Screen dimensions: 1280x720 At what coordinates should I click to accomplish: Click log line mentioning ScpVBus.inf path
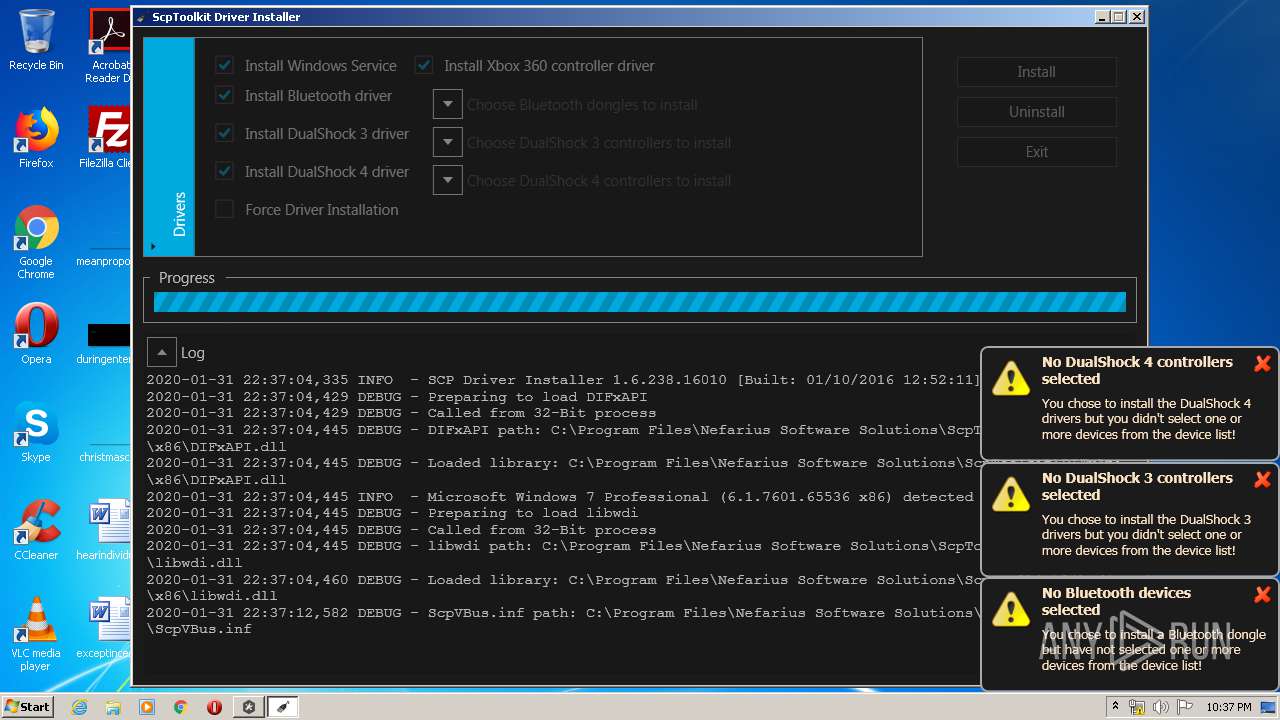point(564,621)
